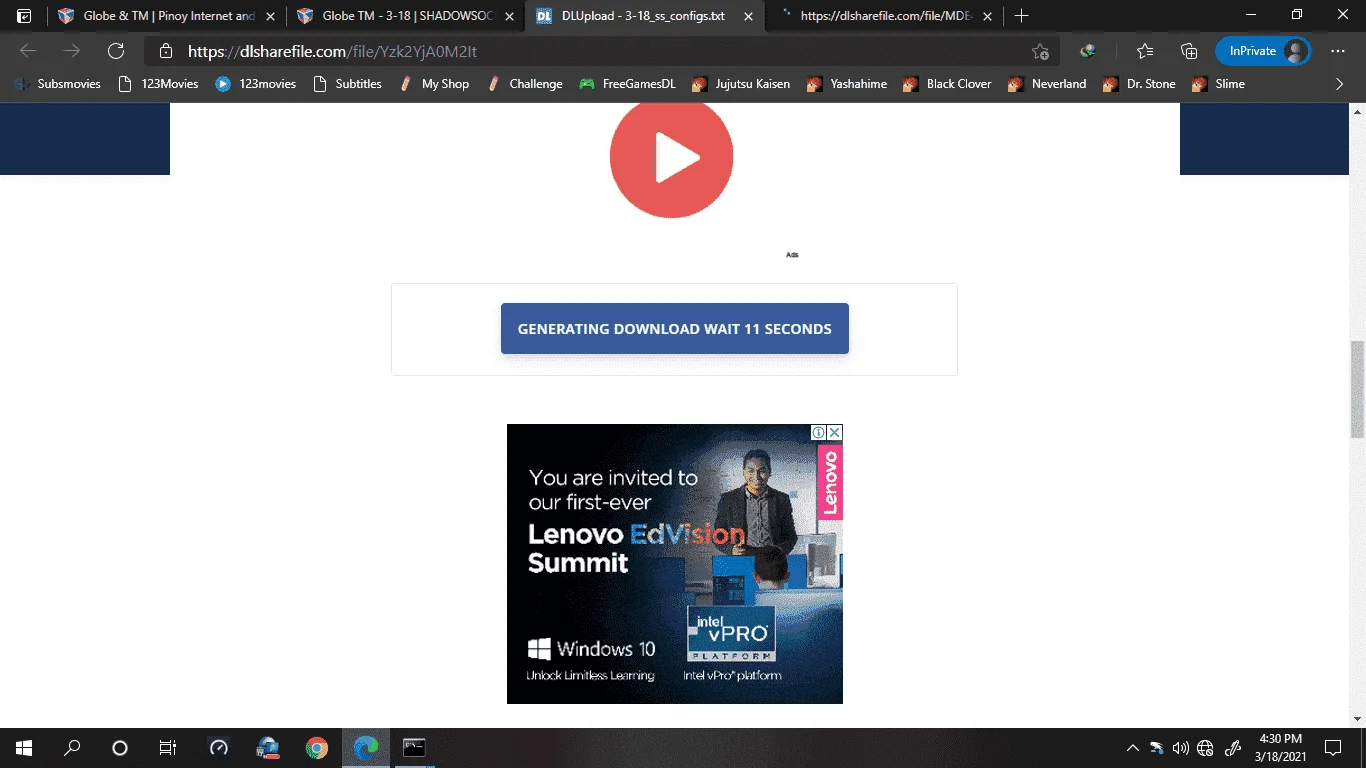Click the browser Back arrow

tap(28, 51)
